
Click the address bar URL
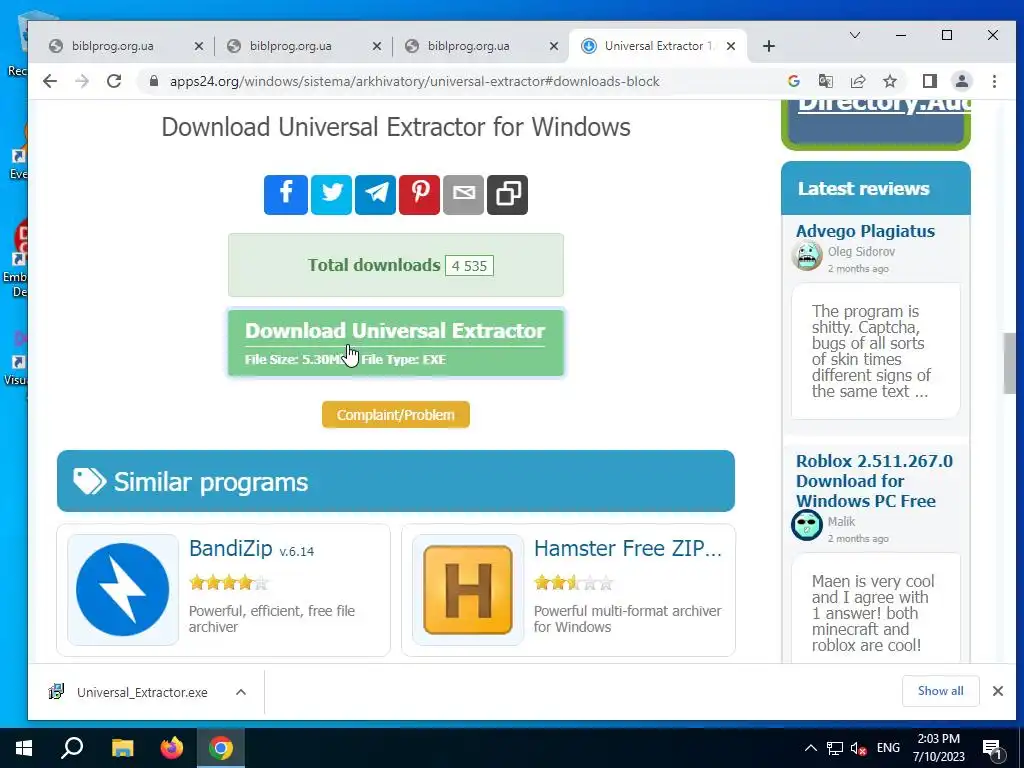tap(415, 81)
